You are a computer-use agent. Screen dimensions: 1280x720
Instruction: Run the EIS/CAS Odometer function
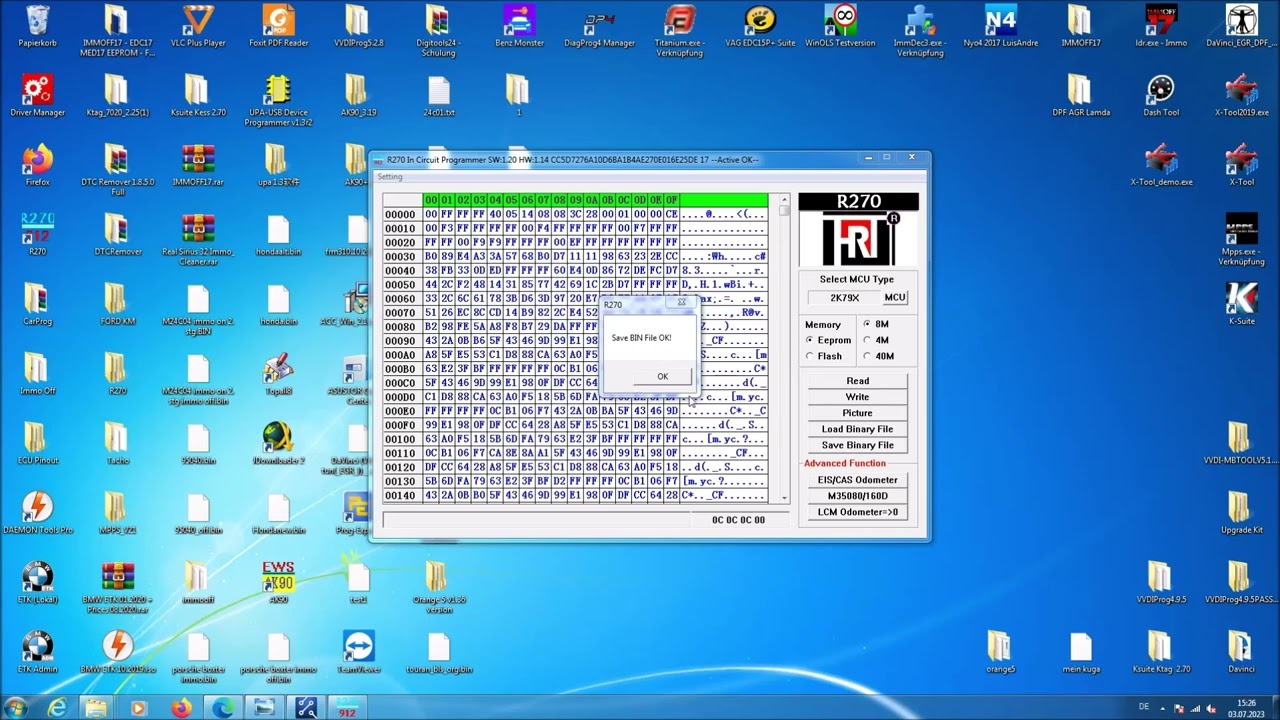857,480
